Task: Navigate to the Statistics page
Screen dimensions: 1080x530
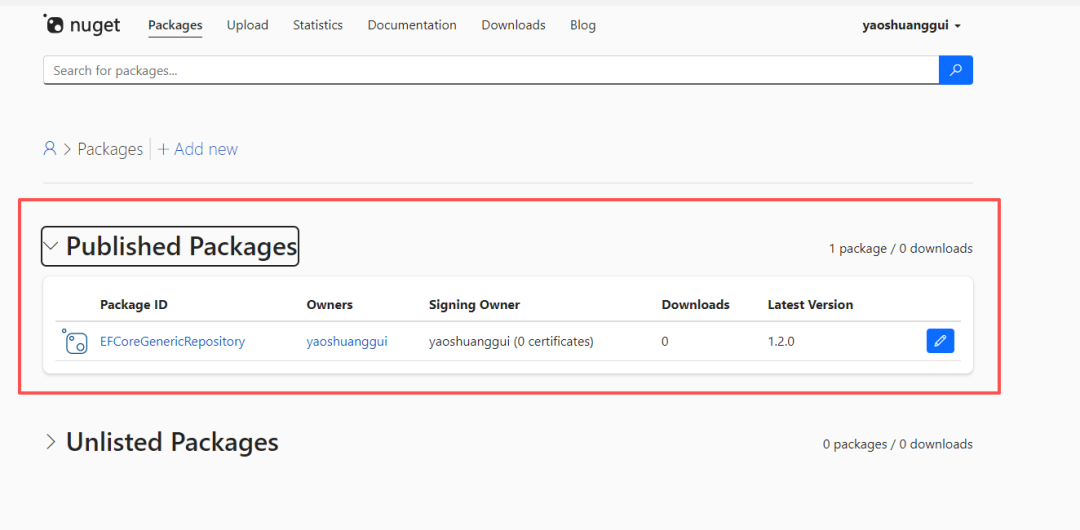Action: (x=318, y=25)
